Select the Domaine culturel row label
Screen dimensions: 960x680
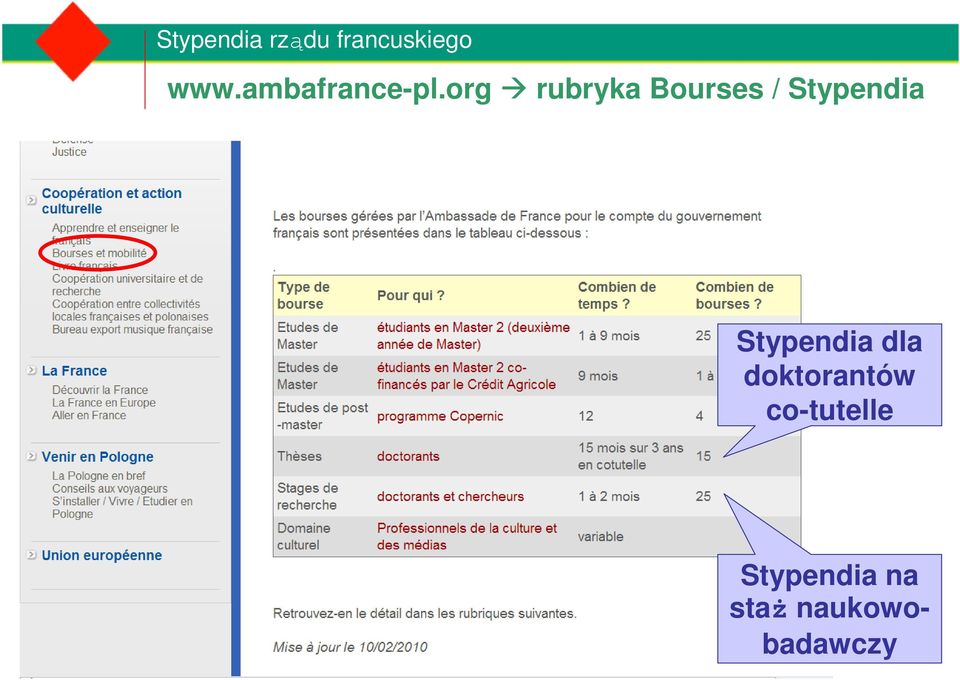pyautogui.click(x=304, y=536)
